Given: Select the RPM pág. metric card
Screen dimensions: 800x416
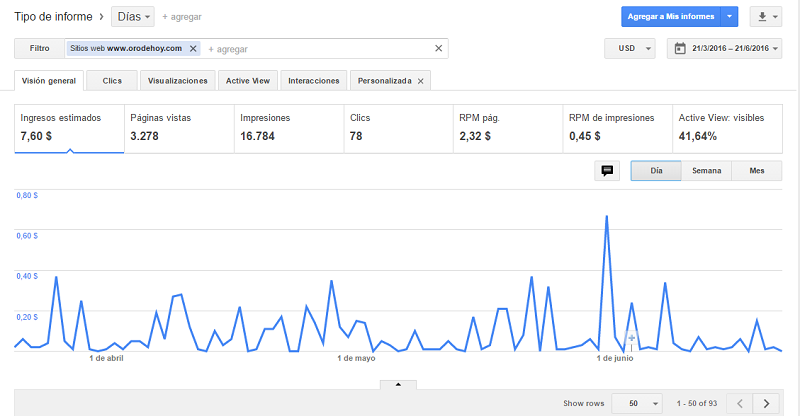Looking at the screenshot, I should 508,129.
